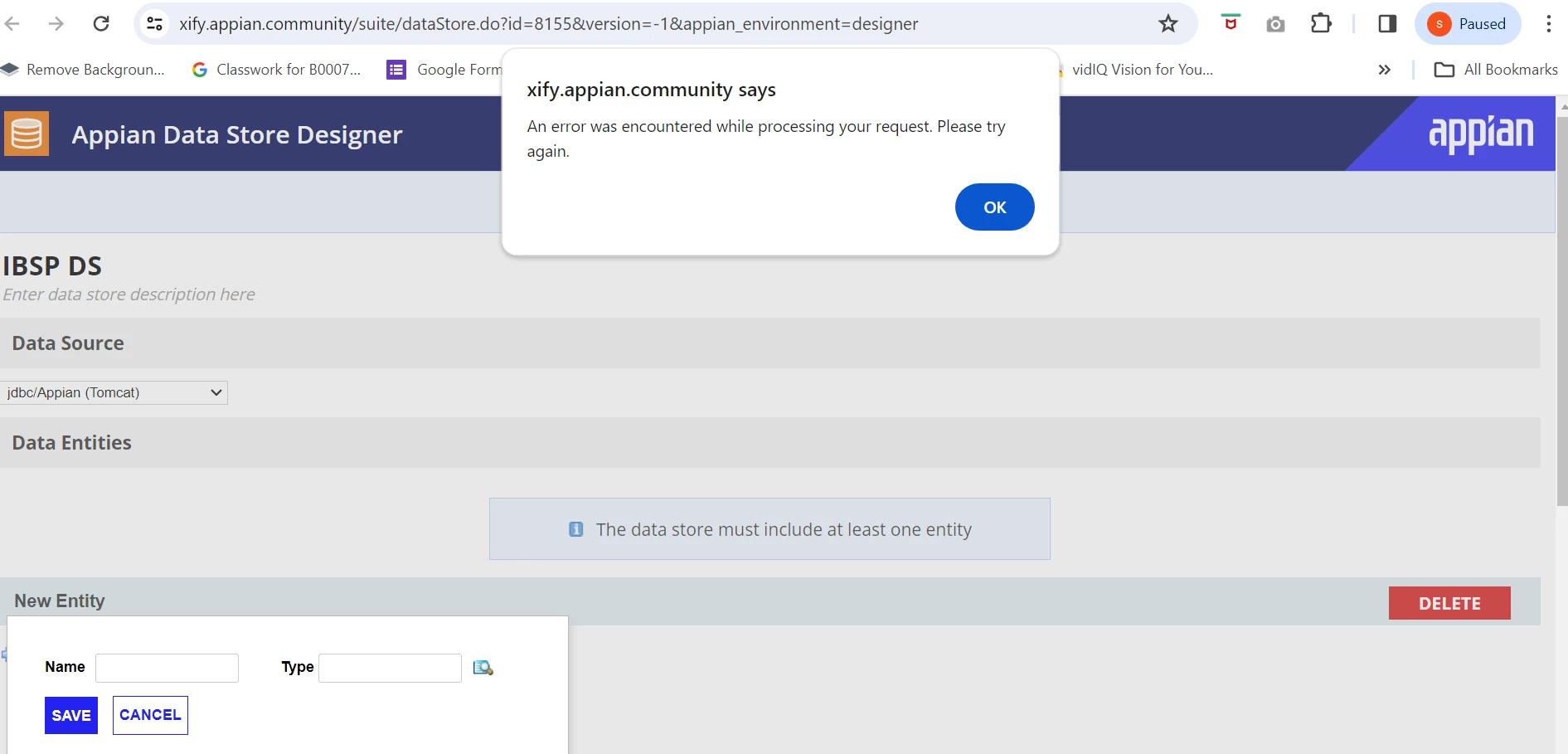
Task: Click the DELETE entity button
Action: coord(1449,603)
